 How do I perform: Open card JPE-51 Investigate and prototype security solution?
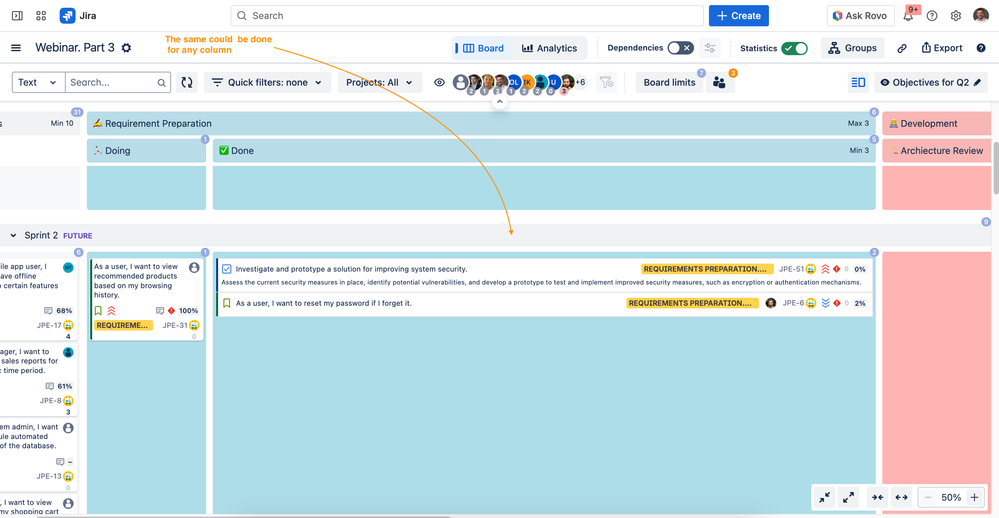click(x=544, y=275)
